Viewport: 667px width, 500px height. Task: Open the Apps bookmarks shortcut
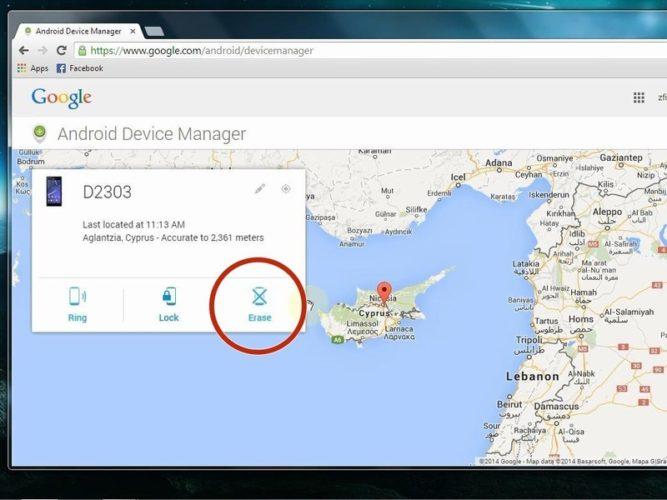click(x=33, y=68)
